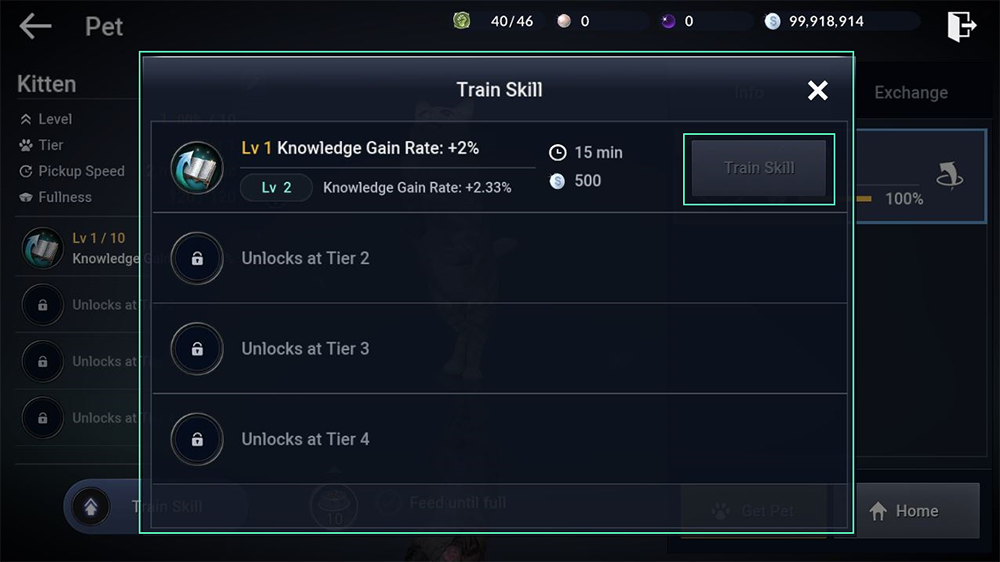Click the Get Pet button
Viewport: 1000px width, 562px height.
pos(754,510)
